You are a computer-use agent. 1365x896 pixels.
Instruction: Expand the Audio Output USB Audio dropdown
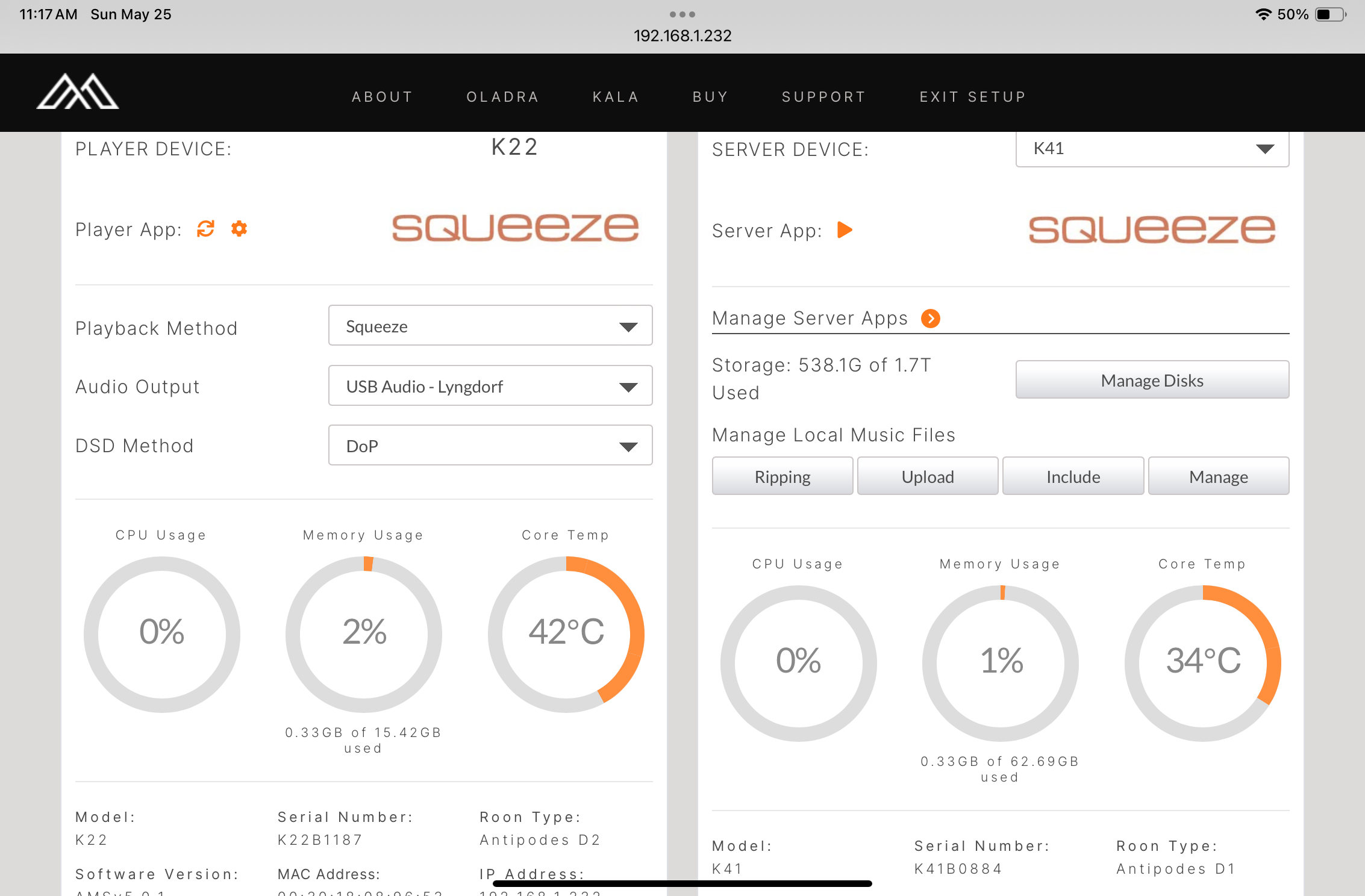coord(490,385)
